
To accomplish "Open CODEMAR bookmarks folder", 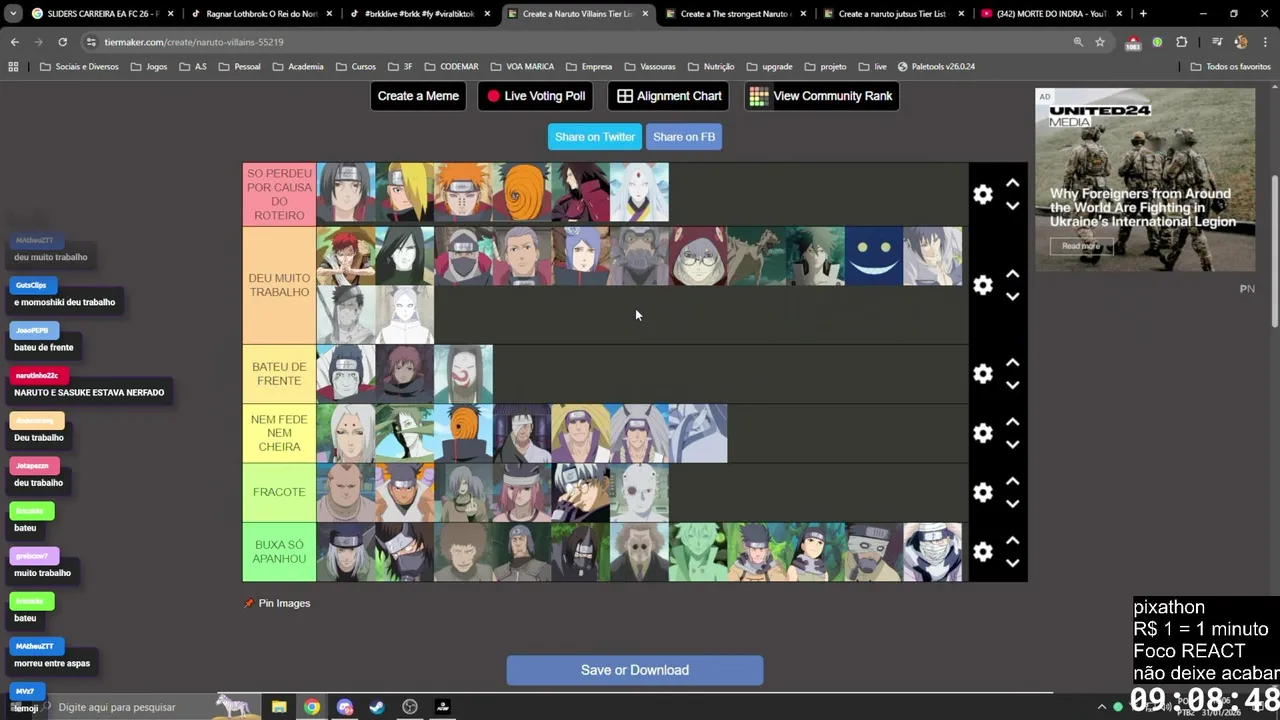I will [x=451, y=67].
